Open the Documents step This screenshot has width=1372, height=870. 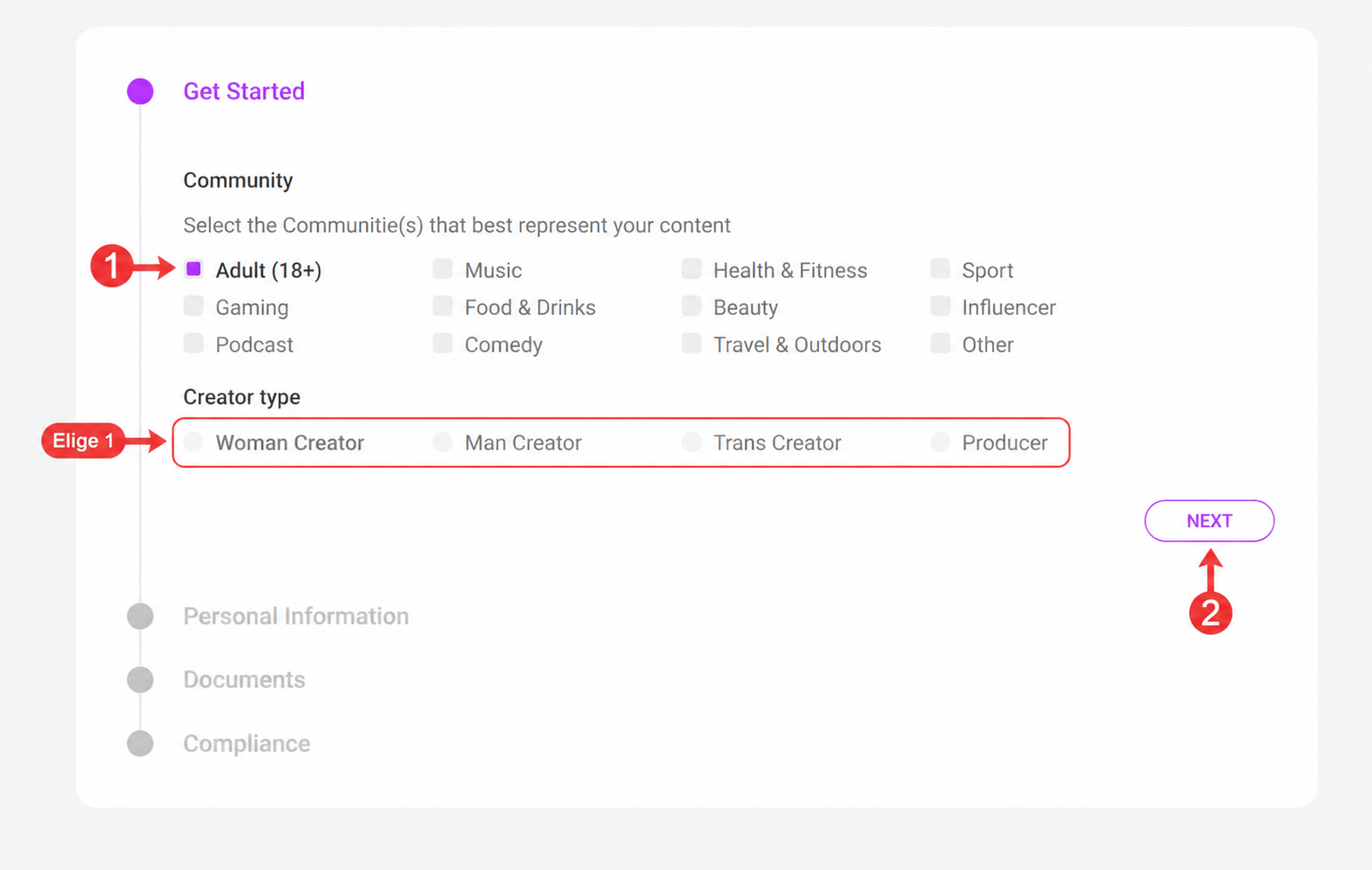coord(244,679)
